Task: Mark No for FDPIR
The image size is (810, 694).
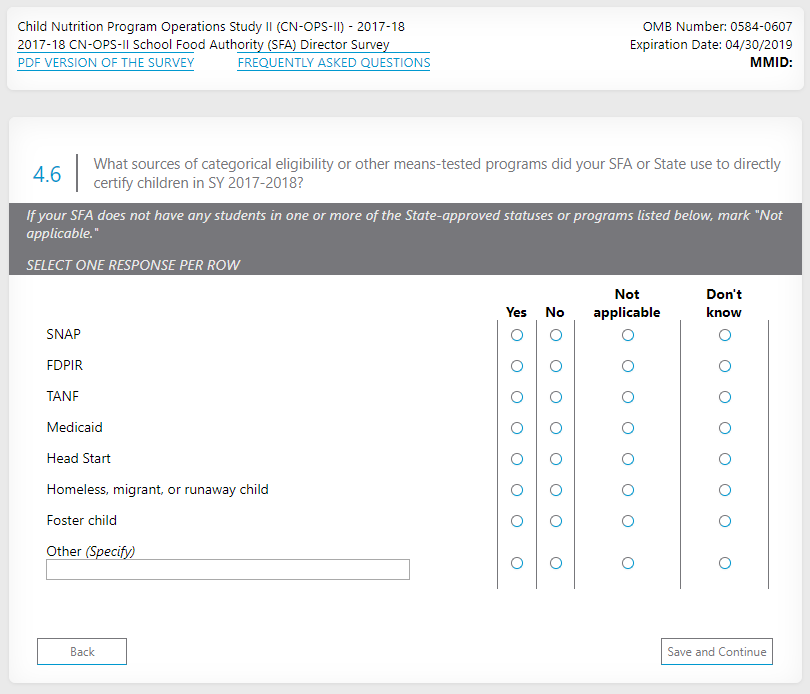Action: click(x=556, y=366)
